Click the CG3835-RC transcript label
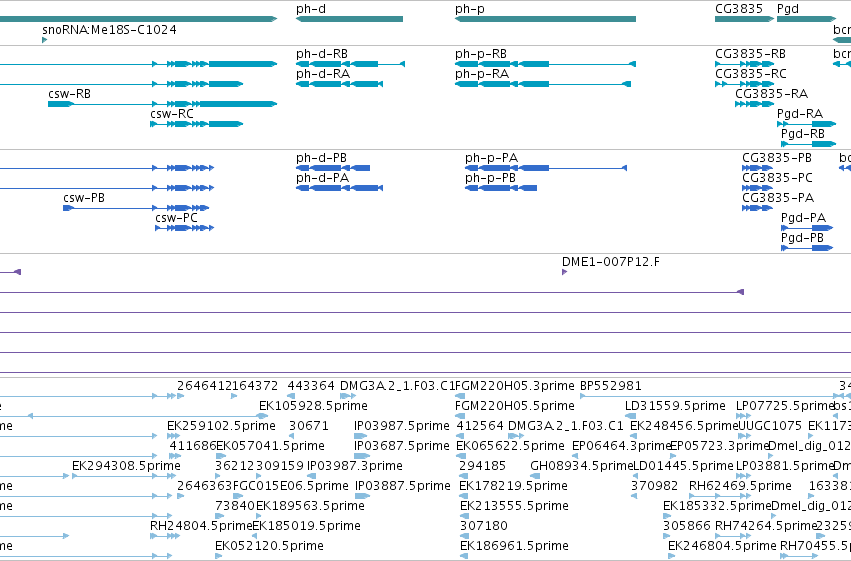Viewport: 851px width, 561px height. click(x=751, y=74)
